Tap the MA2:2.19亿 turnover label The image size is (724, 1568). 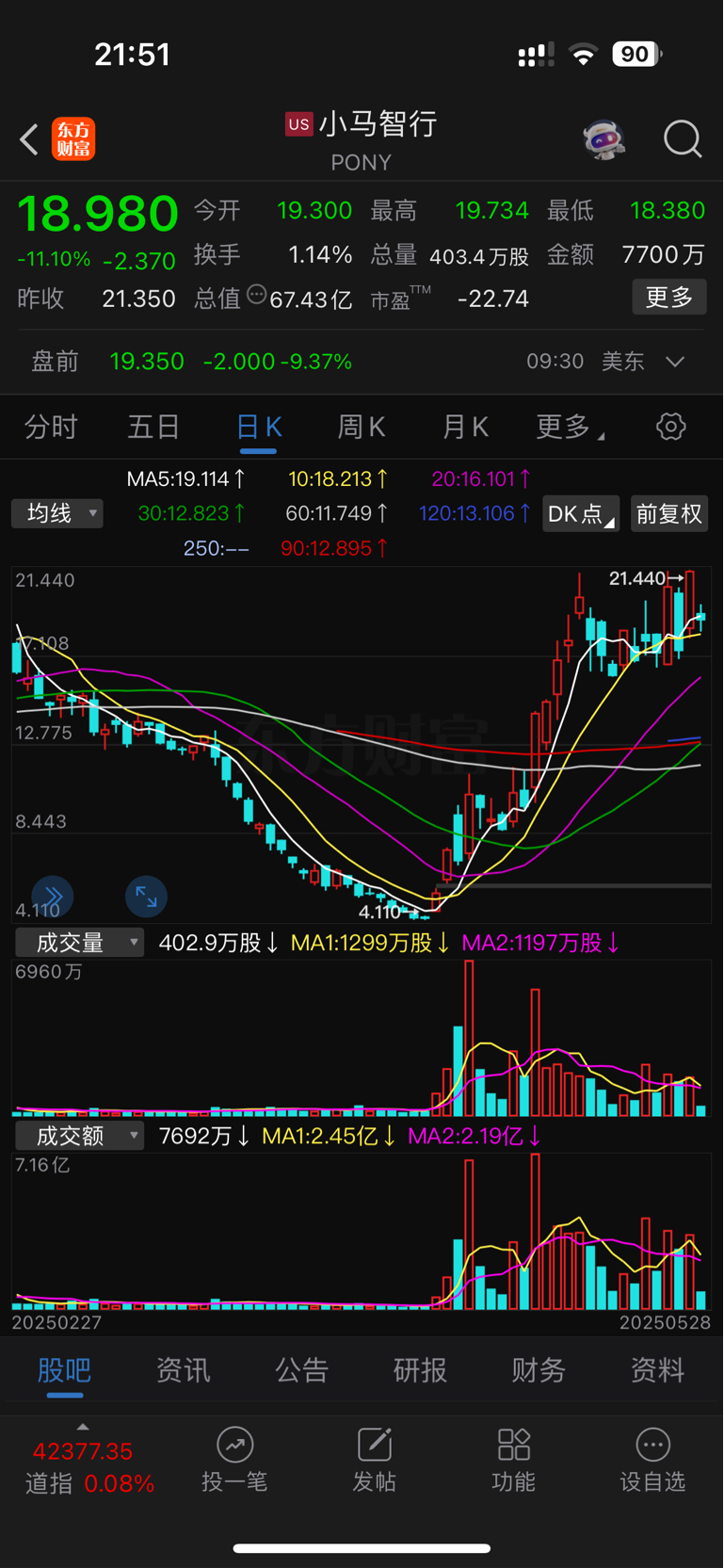[474, 1136]
